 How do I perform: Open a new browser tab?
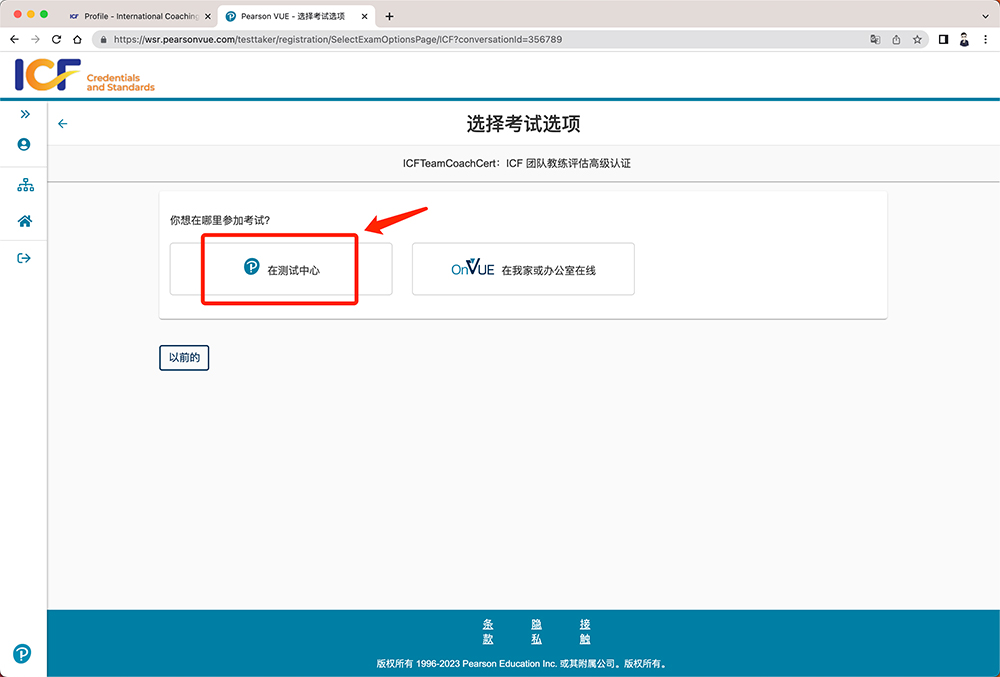(389, 16)
